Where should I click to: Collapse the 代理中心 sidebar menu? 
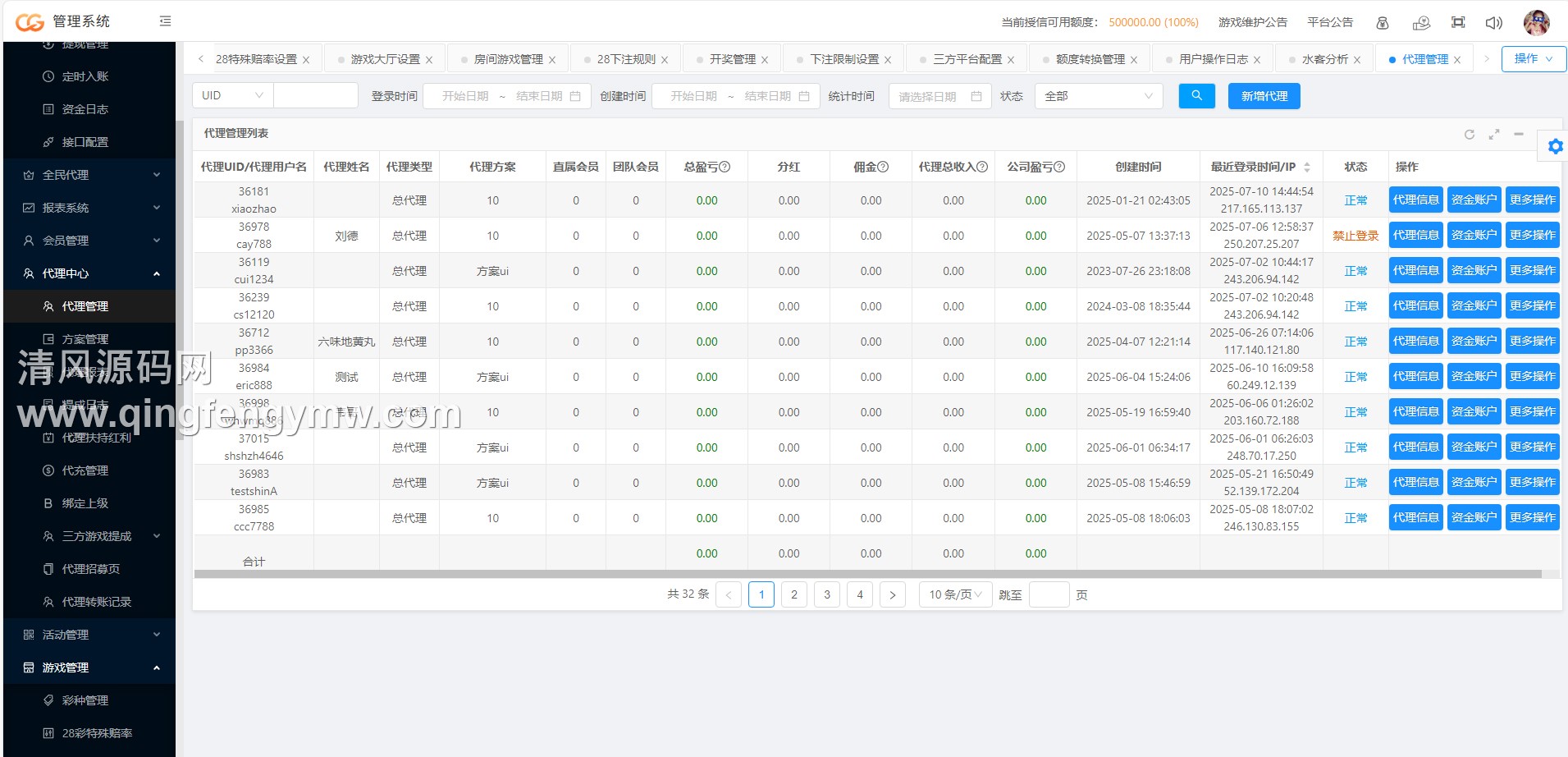click(156, 273)
